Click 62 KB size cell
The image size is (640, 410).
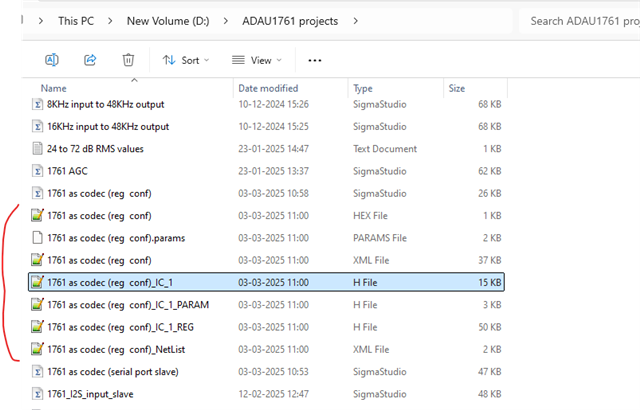489,171
